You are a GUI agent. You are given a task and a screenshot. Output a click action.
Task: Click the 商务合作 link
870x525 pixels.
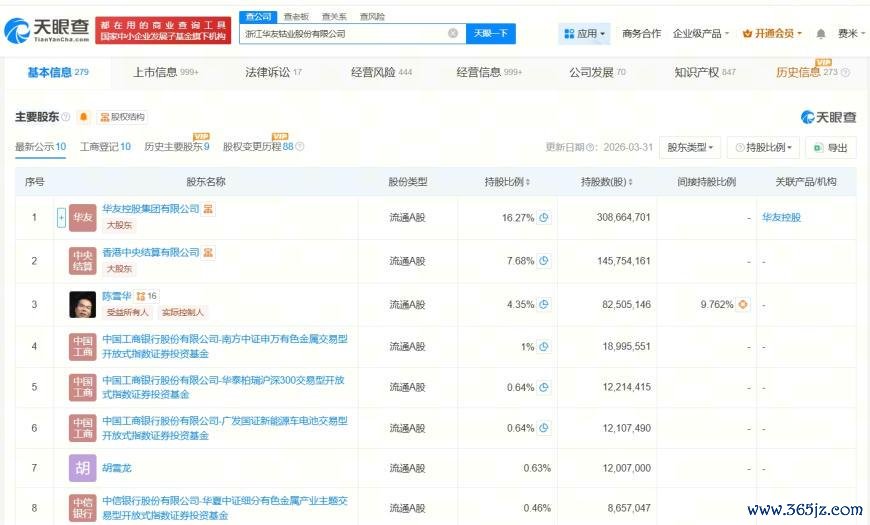pyautogui.click(x=641, y=33)
